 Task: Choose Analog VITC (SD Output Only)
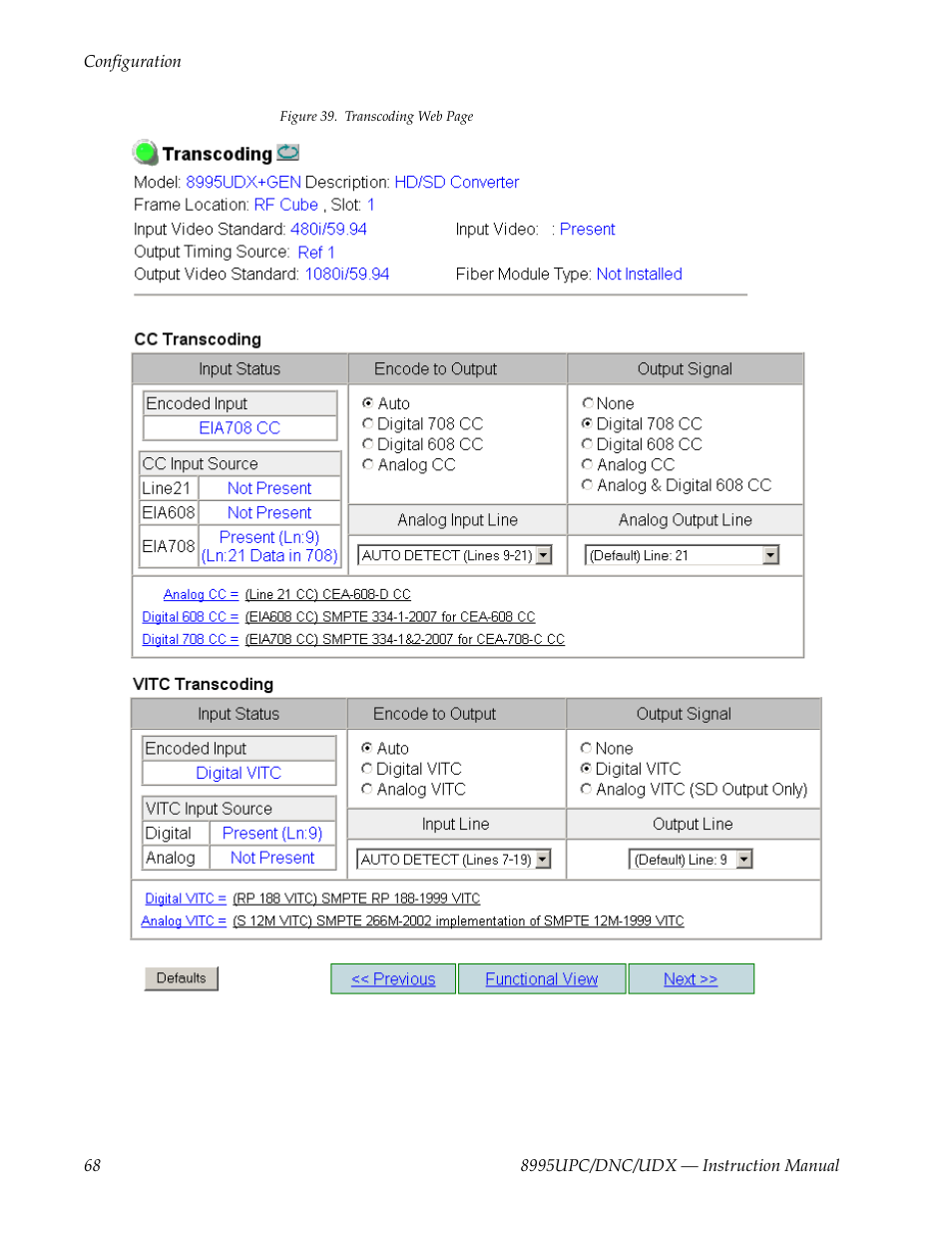coord(587,789)
